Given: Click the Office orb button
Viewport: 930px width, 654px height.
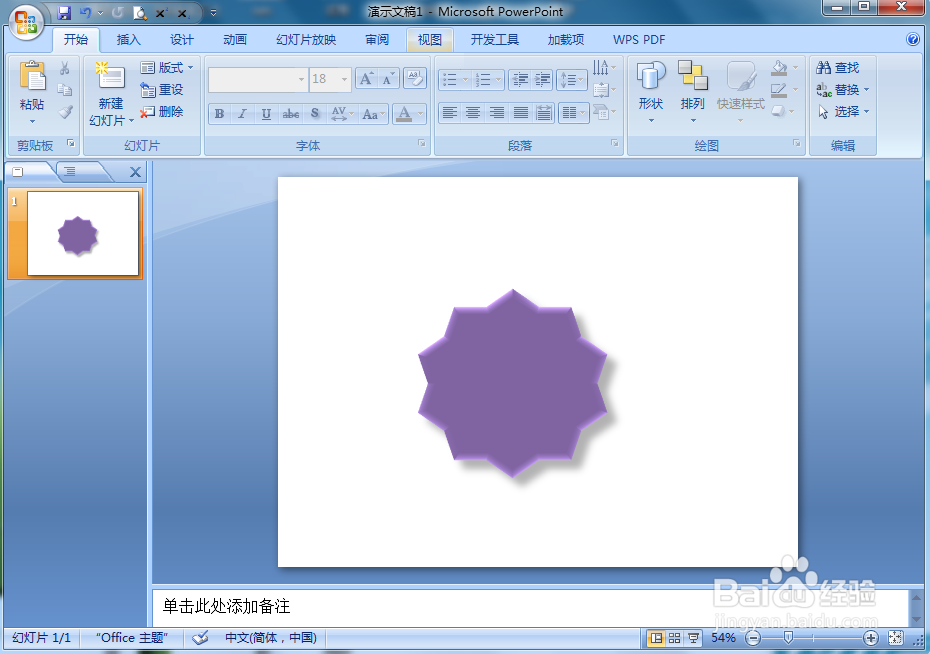Looking at the screenshot, I should click(x=26, y=23).
